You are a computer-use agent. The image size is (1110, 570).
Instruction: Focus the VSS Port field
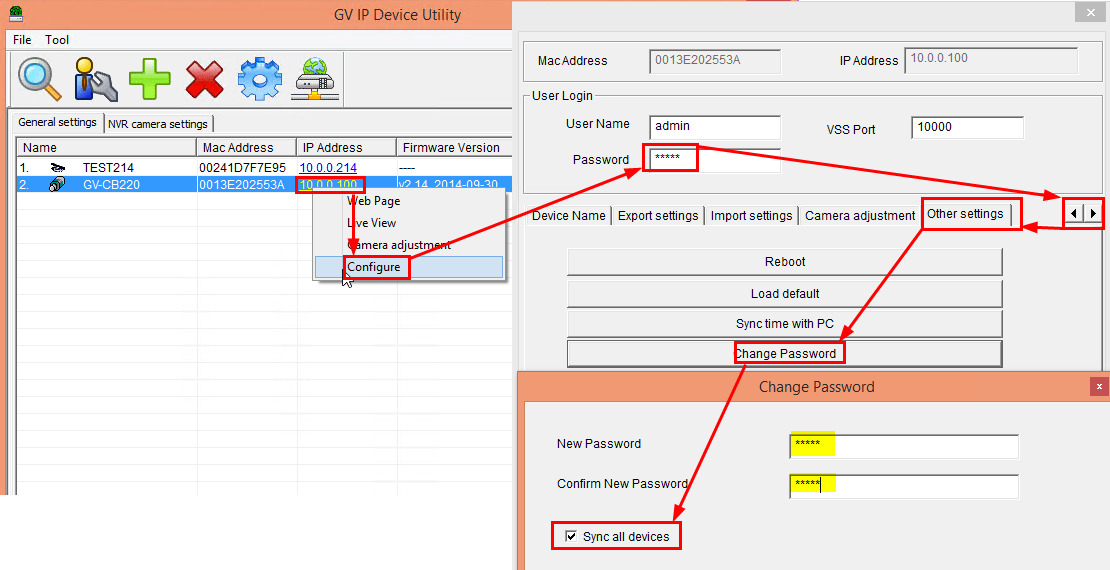968,127
